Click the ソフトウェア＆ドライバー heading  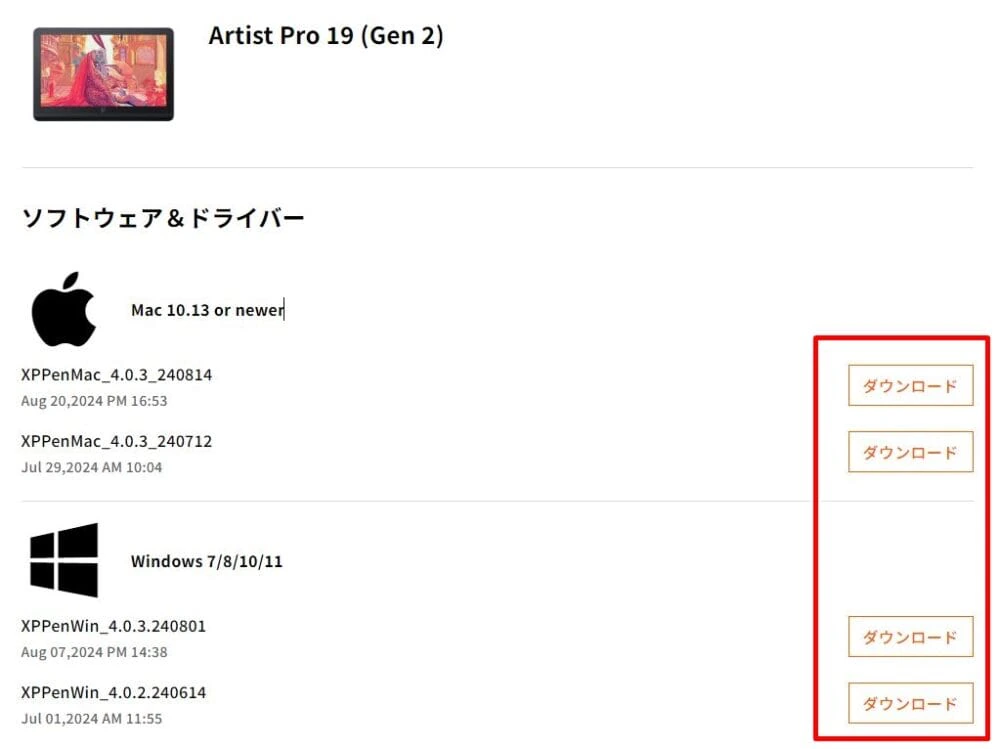coord(163,217)
